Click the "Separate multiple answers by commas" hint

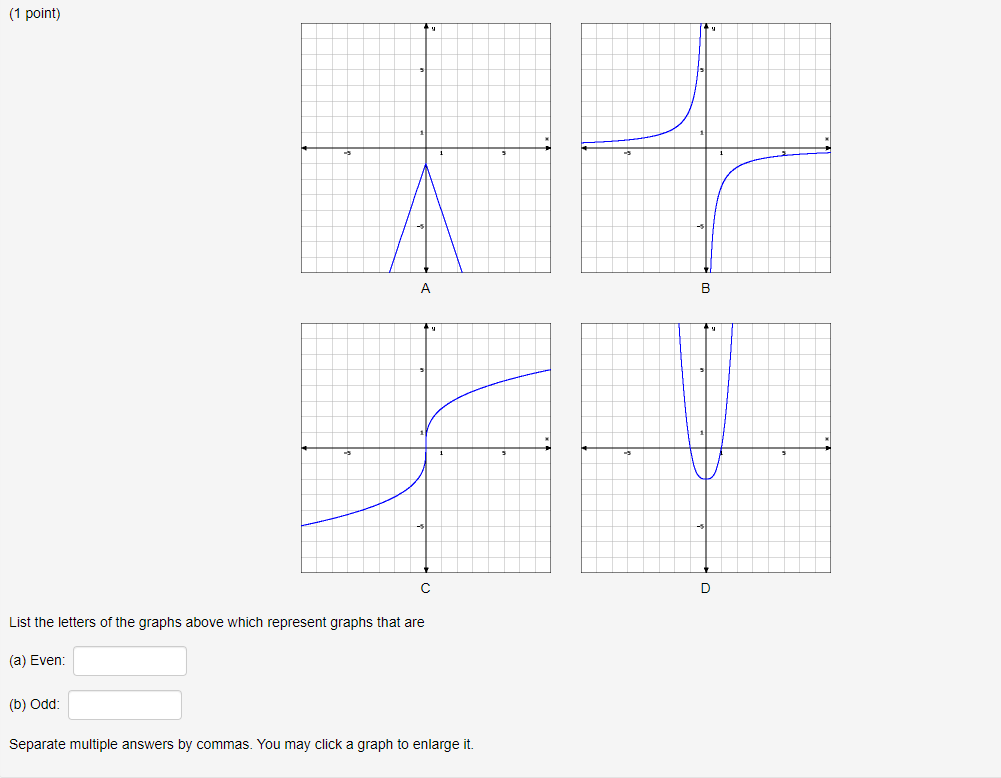click(241, 744)
